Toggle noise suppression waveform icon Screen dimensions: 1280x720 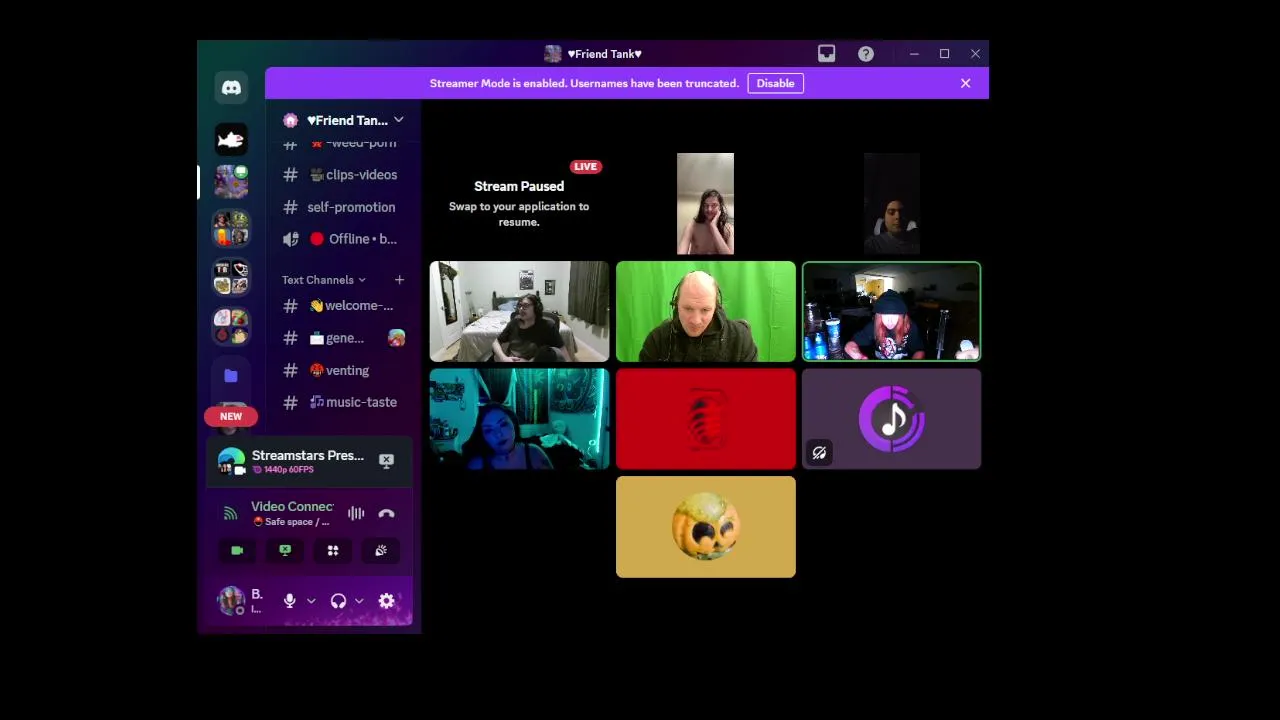[x=356, y=514]
